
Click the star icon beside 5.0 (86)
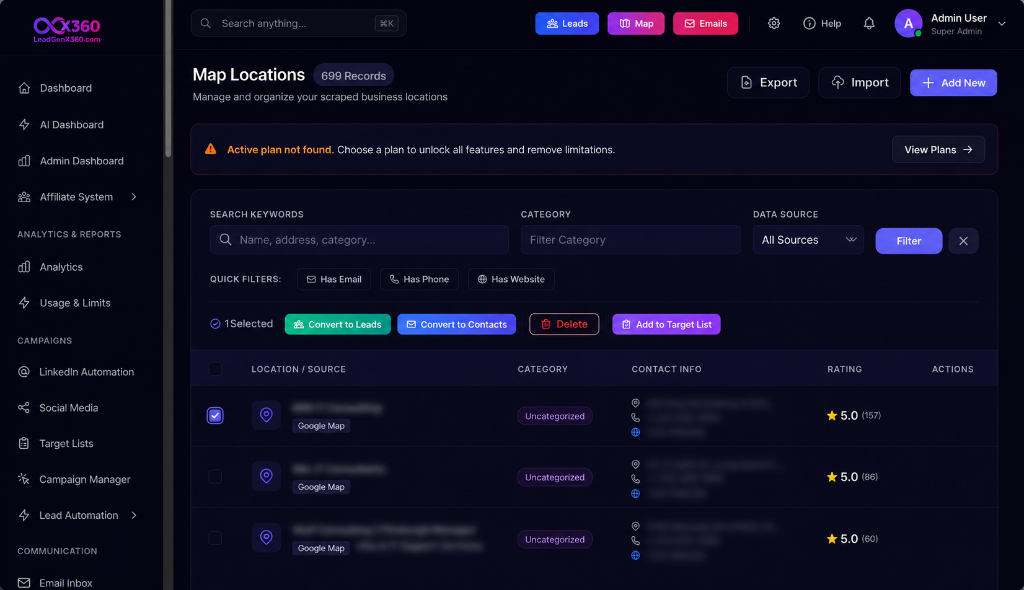point(831,477)
